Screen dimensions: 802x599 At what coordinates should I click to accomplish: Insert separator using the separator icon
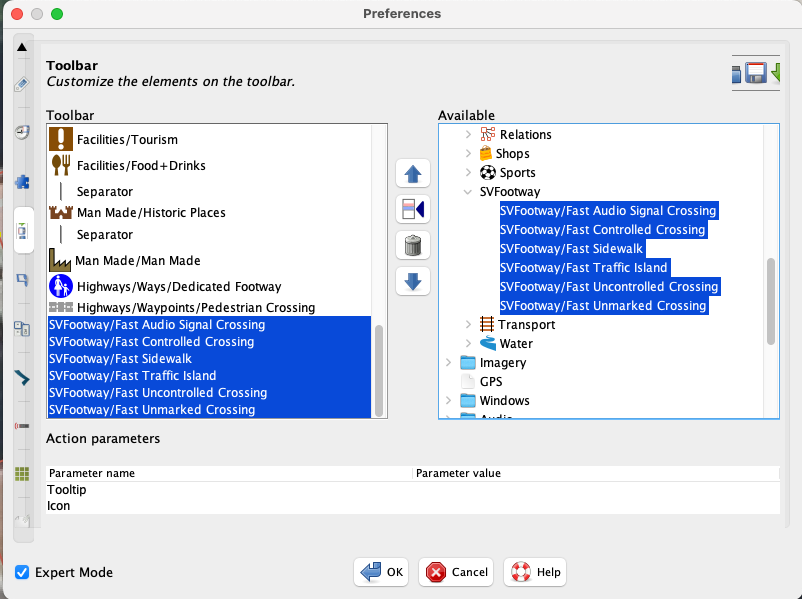pyautogui.click(x=413, y=209)
